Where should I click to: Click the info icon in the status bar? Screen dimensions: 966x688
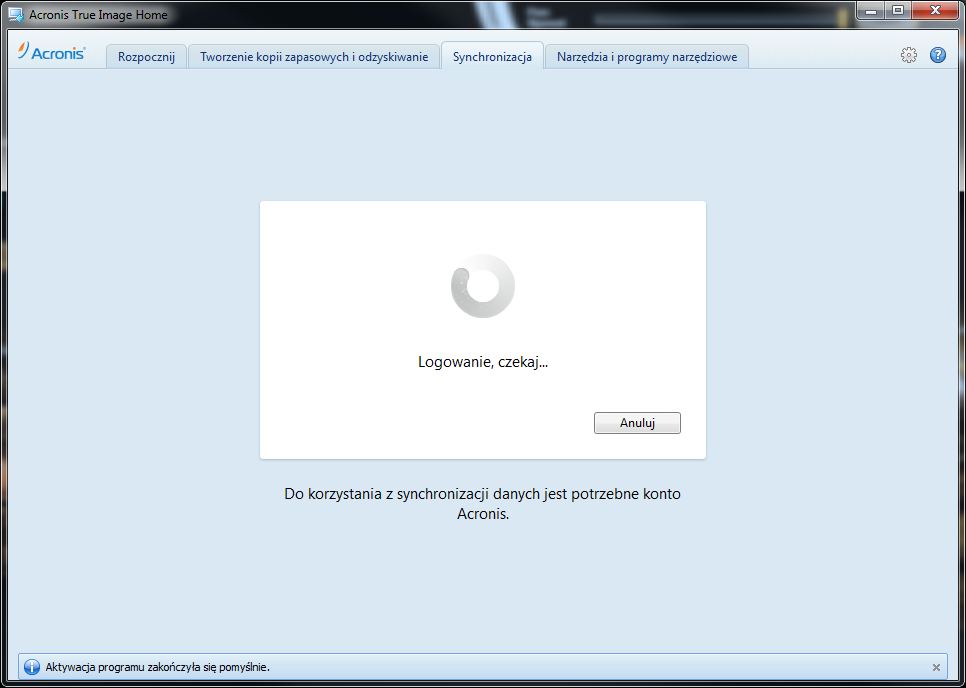(31, 666)
